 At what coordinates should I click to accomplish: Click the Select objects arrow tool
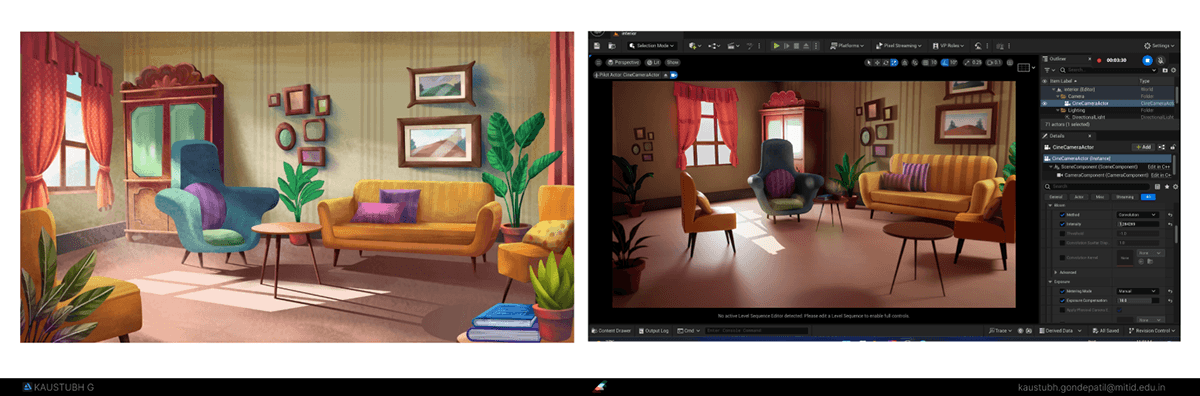[x=868, y=63]
